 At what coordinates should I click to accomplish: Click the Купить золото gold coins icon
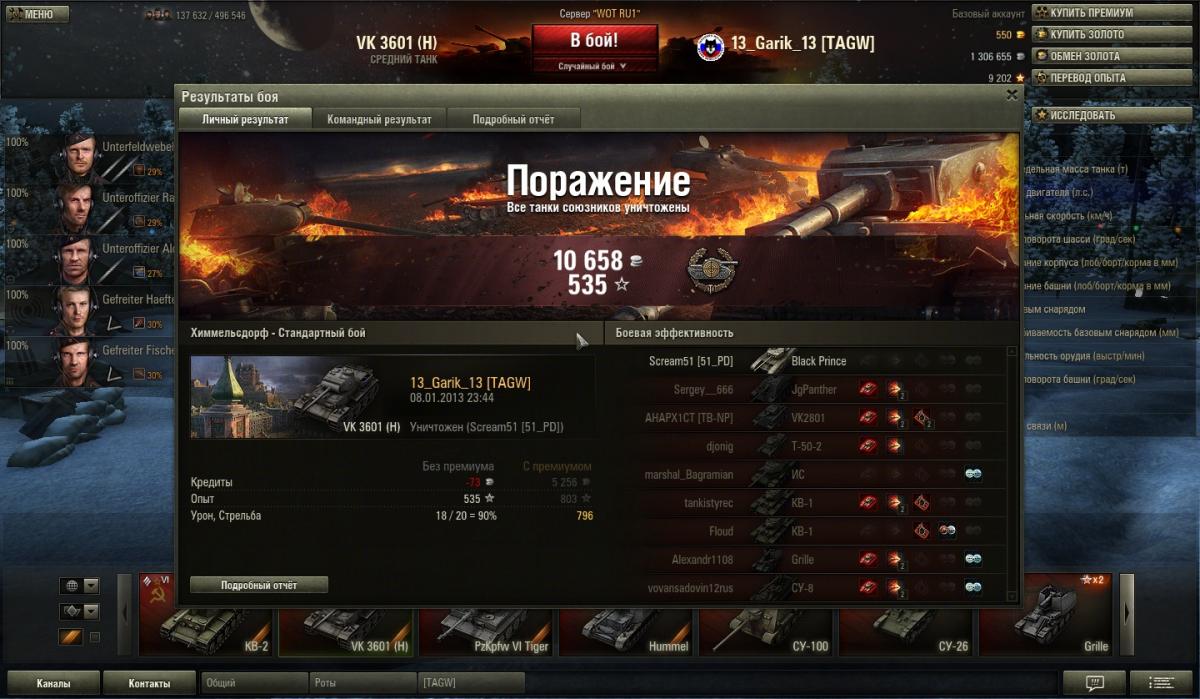(1041, 35)
